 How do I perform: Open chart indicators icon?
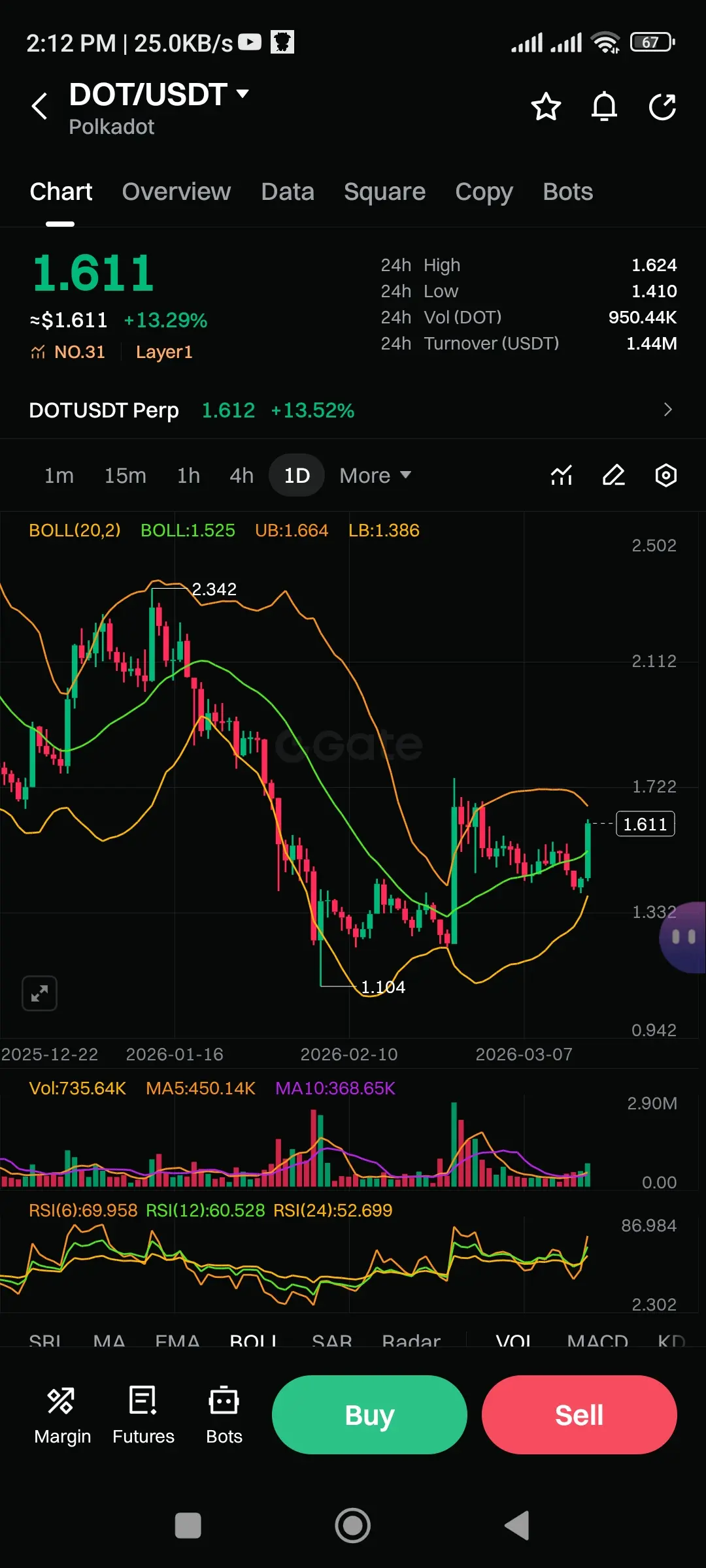(562, 475)
